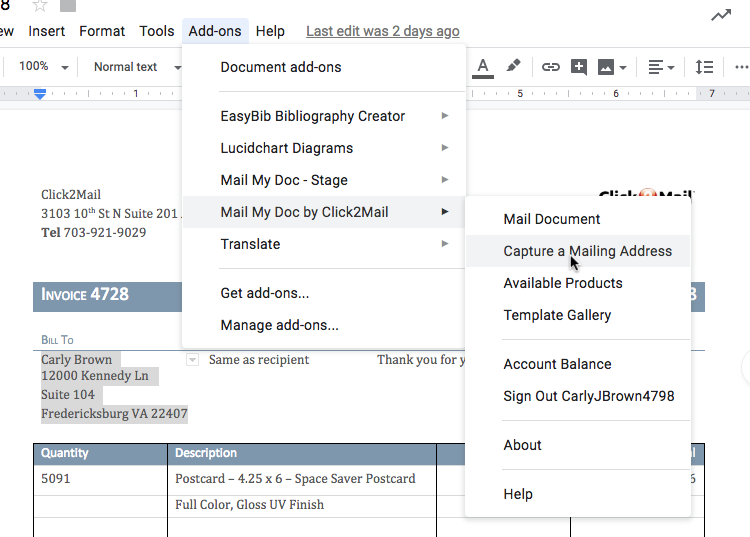Select the highlight color marker icon
The width and height of the screenshot is (750, 537).
point(513,66)
